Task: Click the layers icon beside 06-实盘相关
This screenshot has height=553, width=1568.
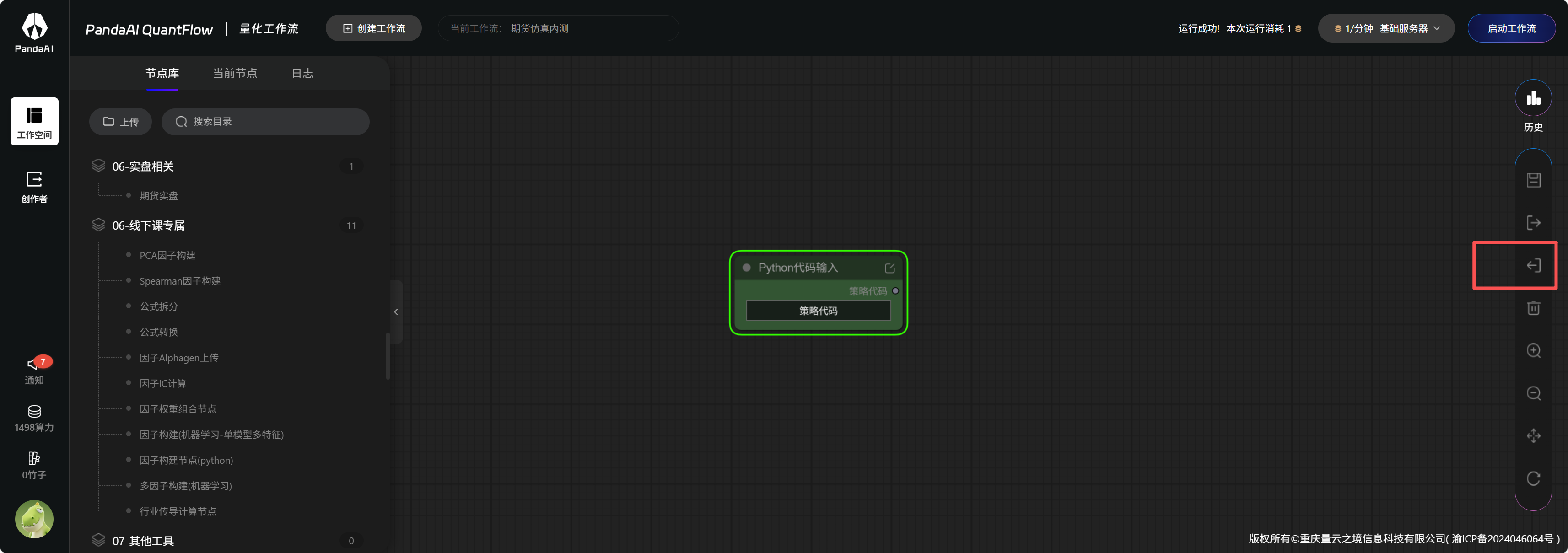Action: pyautogui.click(x=99, y=166)
